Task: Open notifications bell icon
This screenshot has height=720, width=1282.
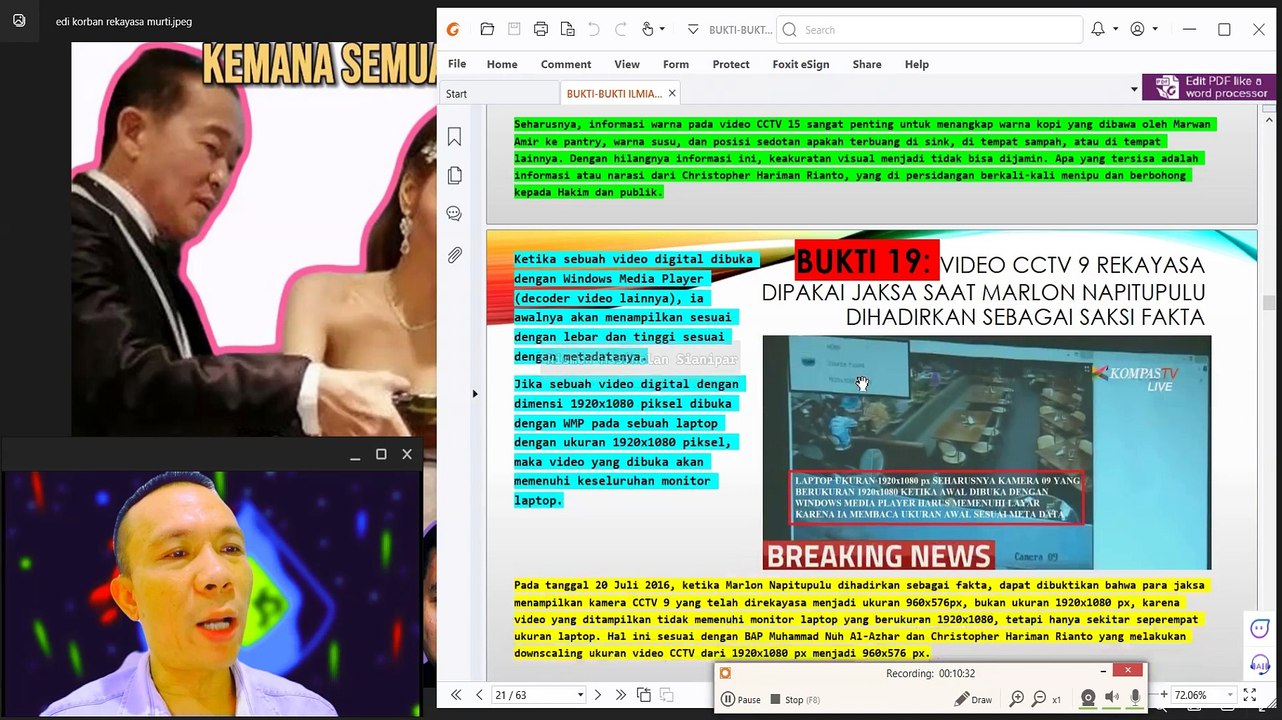Action: coord(1098,29)
